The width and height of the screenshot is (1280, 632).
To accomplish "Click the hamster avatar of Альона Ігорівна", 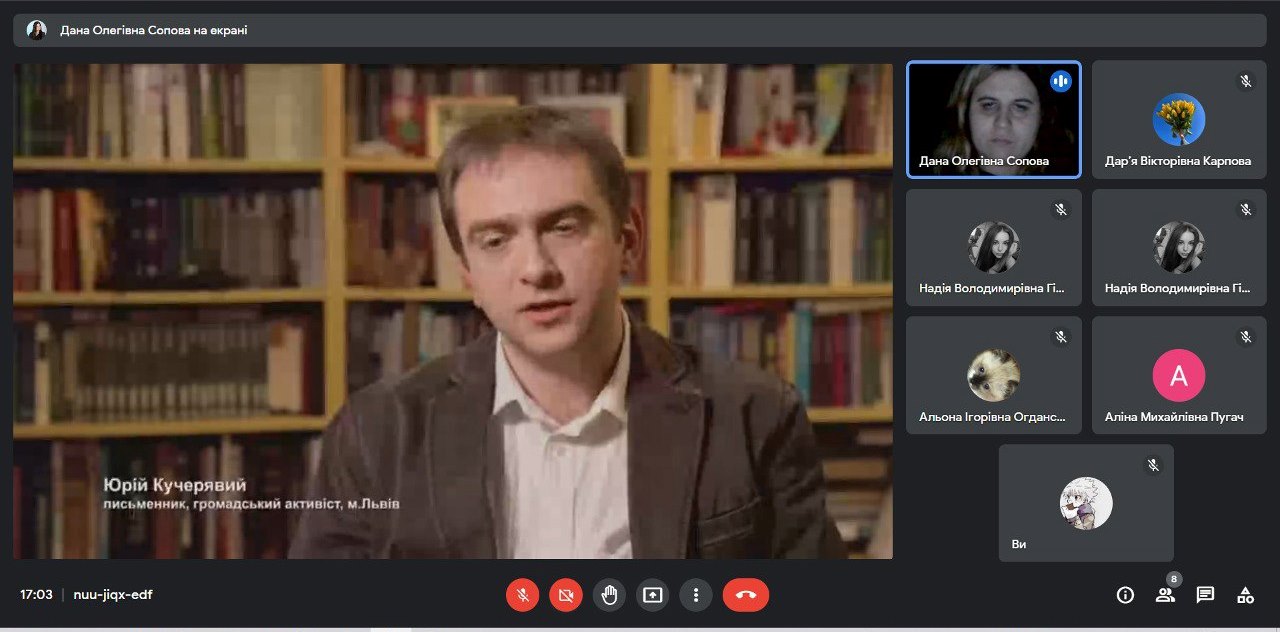I will click(994, 375).
